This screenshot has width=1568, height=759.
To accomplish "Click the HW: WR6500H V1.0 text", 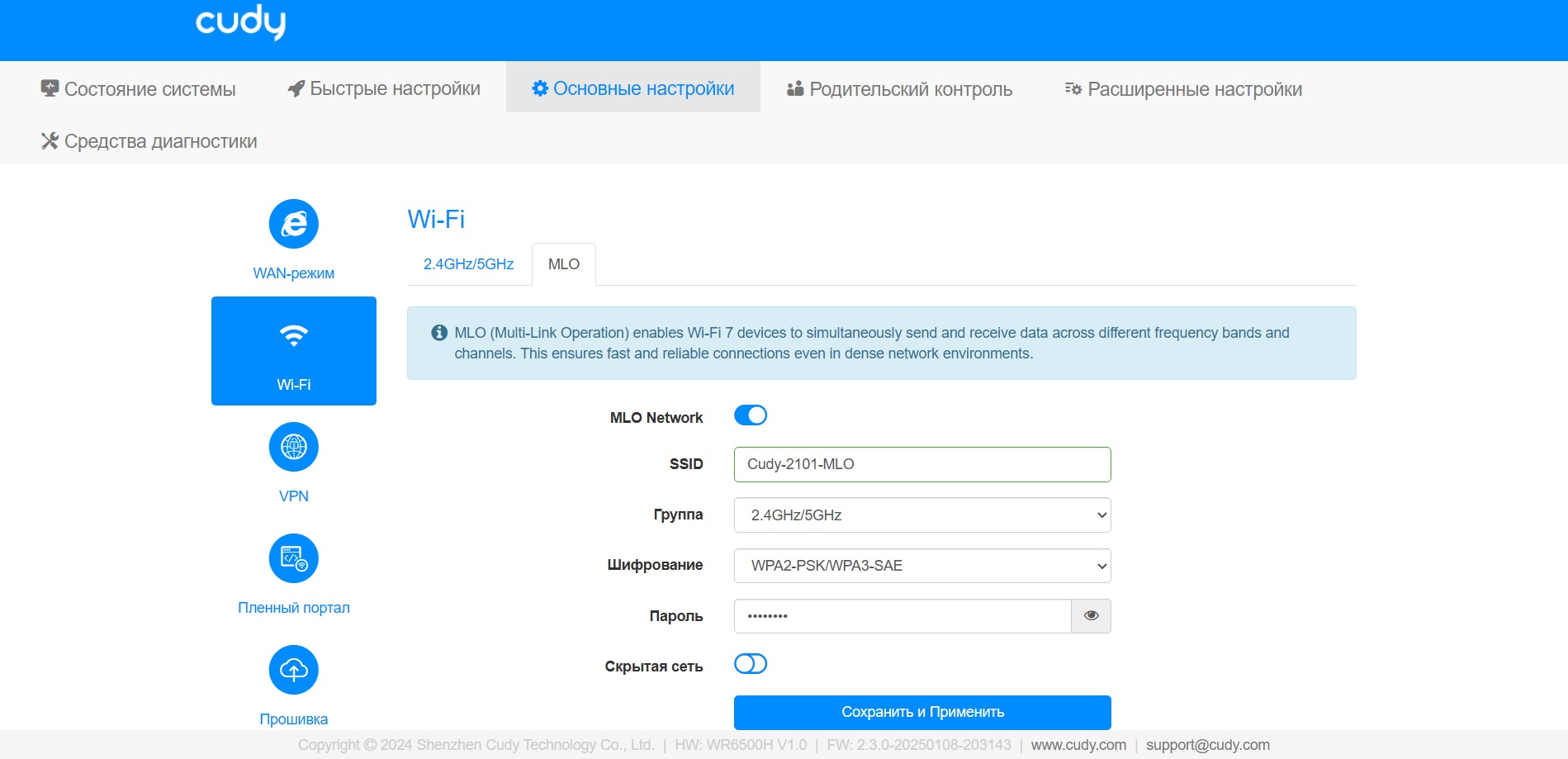I will point(741,745).
